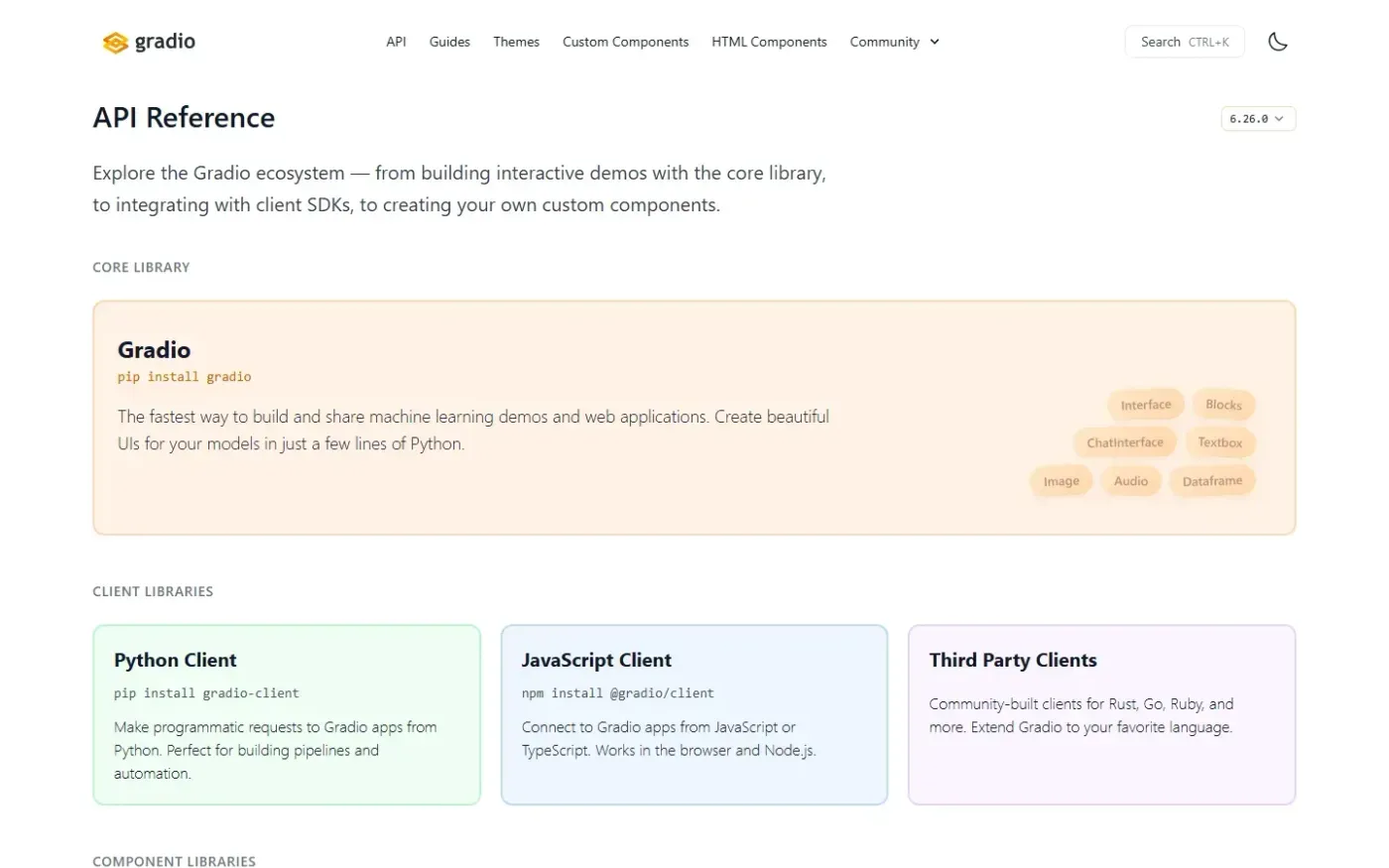Image resolution: width=1389 pixels, height=868 pixels.
Task: Open the Third Party Clients card
Action: [1101, 714]
